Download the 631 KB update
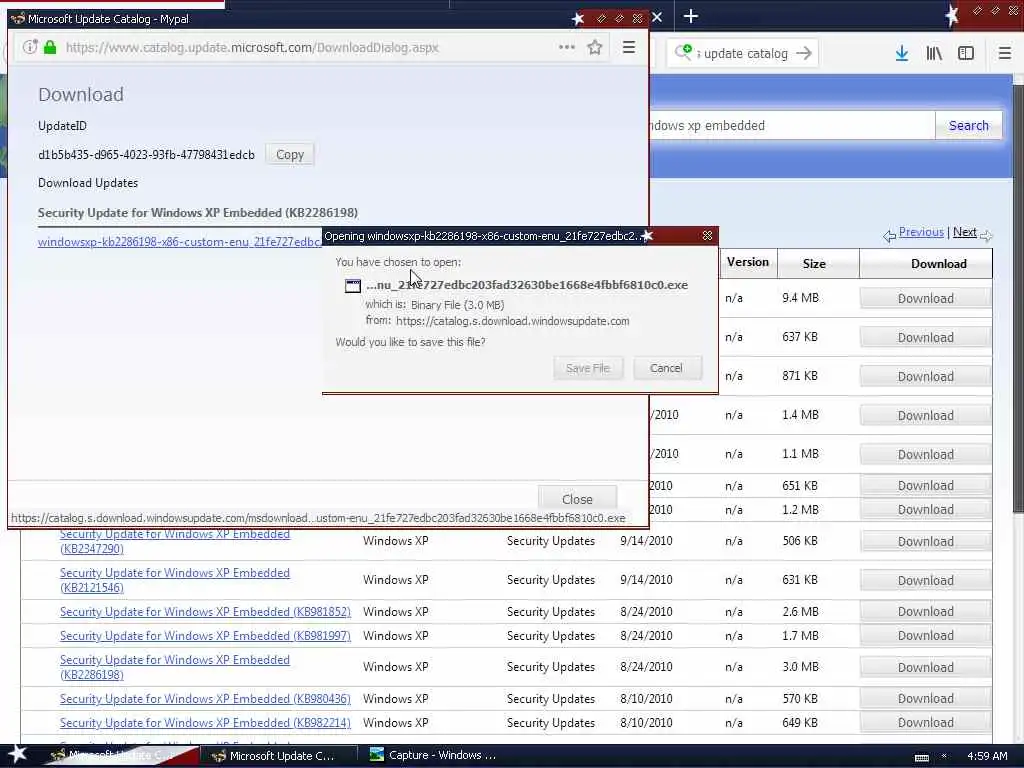This screenshot has height=768, width=1024. (x=925, y=581)
